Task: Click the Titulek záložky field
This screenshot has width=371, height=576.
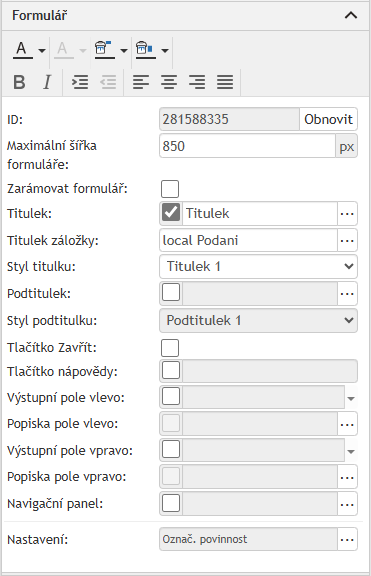Action: pyautogui.click(x=248, y=240)
